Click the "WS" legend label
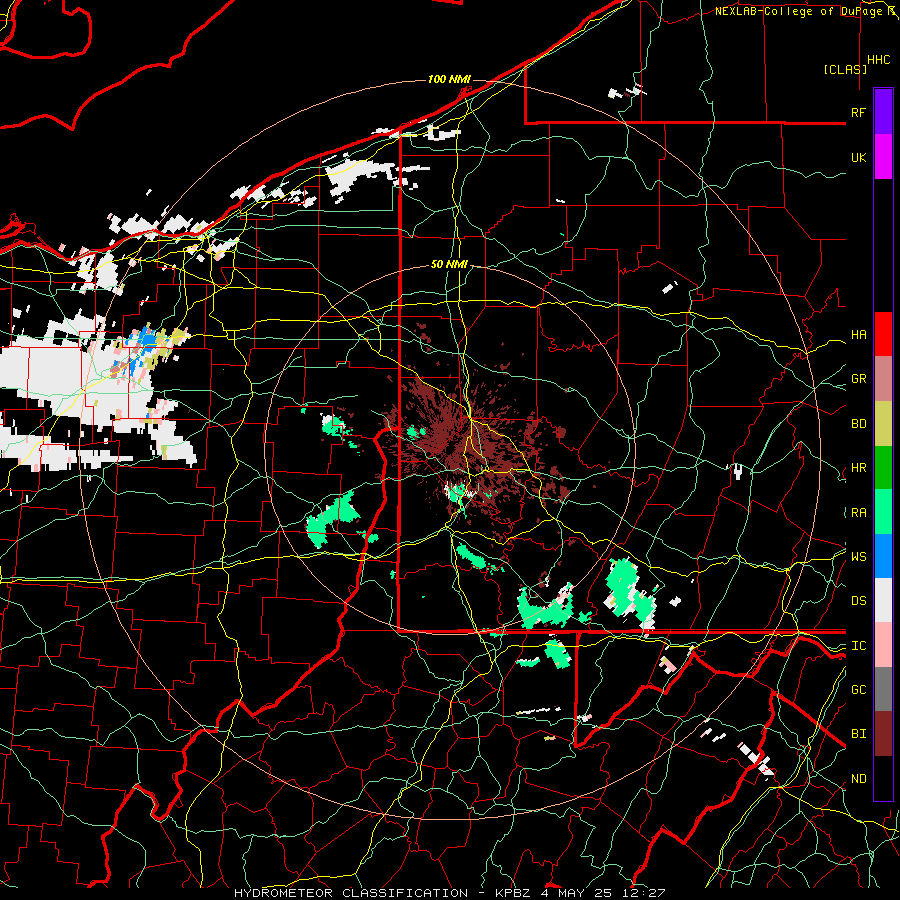 pos(858,557)
